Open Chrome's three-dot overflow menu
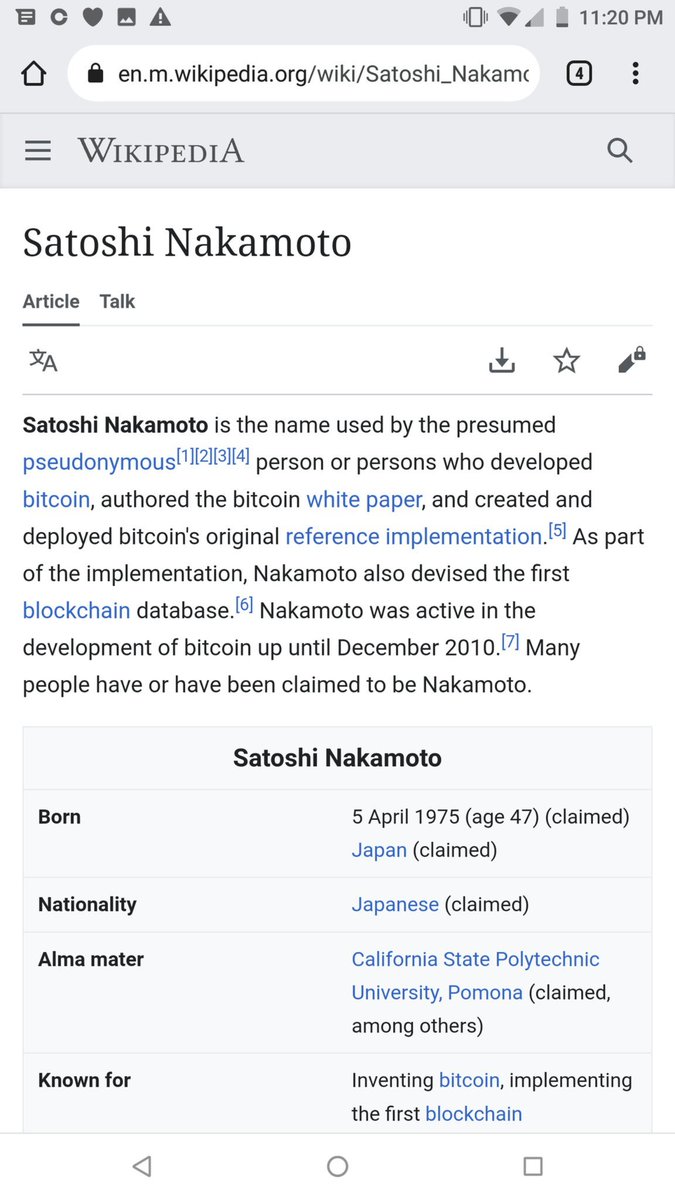Screen dimensions: 675x1200 tap(636, 73)
